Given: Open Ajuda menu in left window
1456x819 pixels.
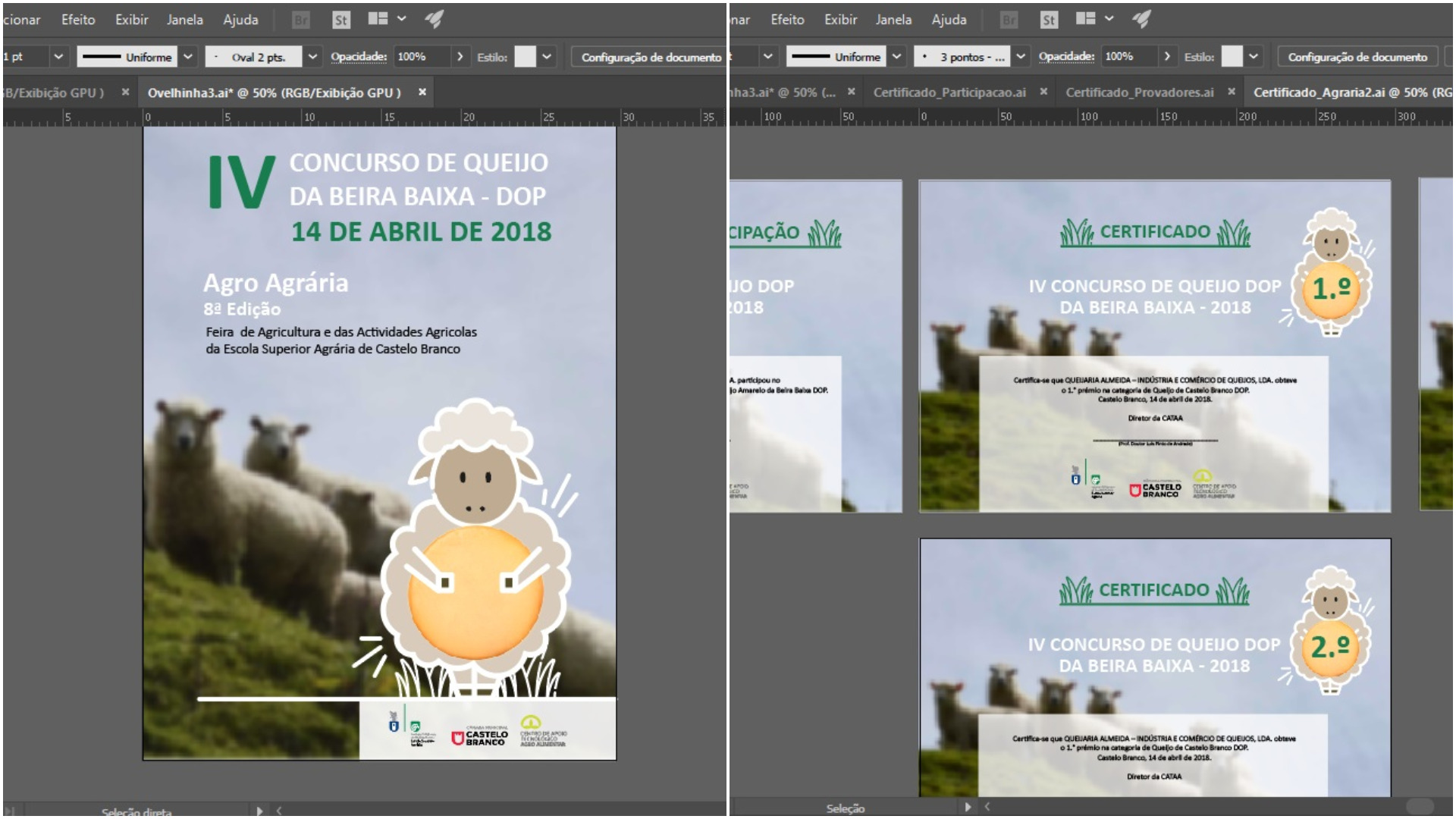Looking at the screenshot, I should (x=240, y=20).
